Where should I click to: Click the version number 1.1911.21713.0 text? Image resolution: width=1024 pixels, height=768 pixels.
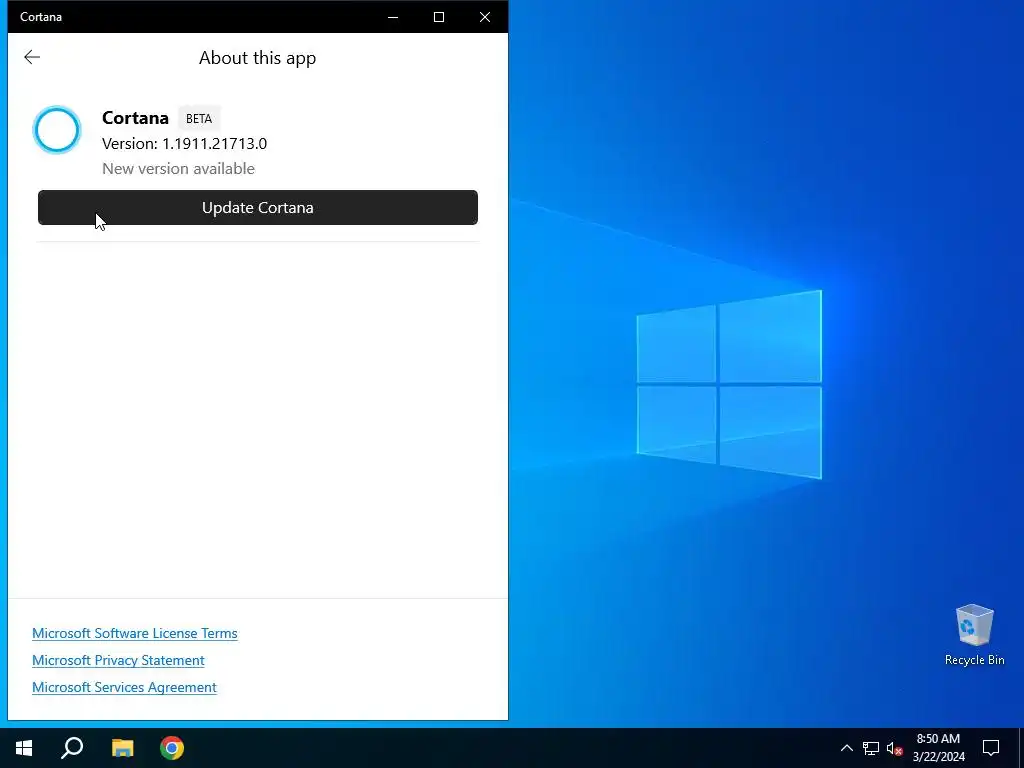214,144
